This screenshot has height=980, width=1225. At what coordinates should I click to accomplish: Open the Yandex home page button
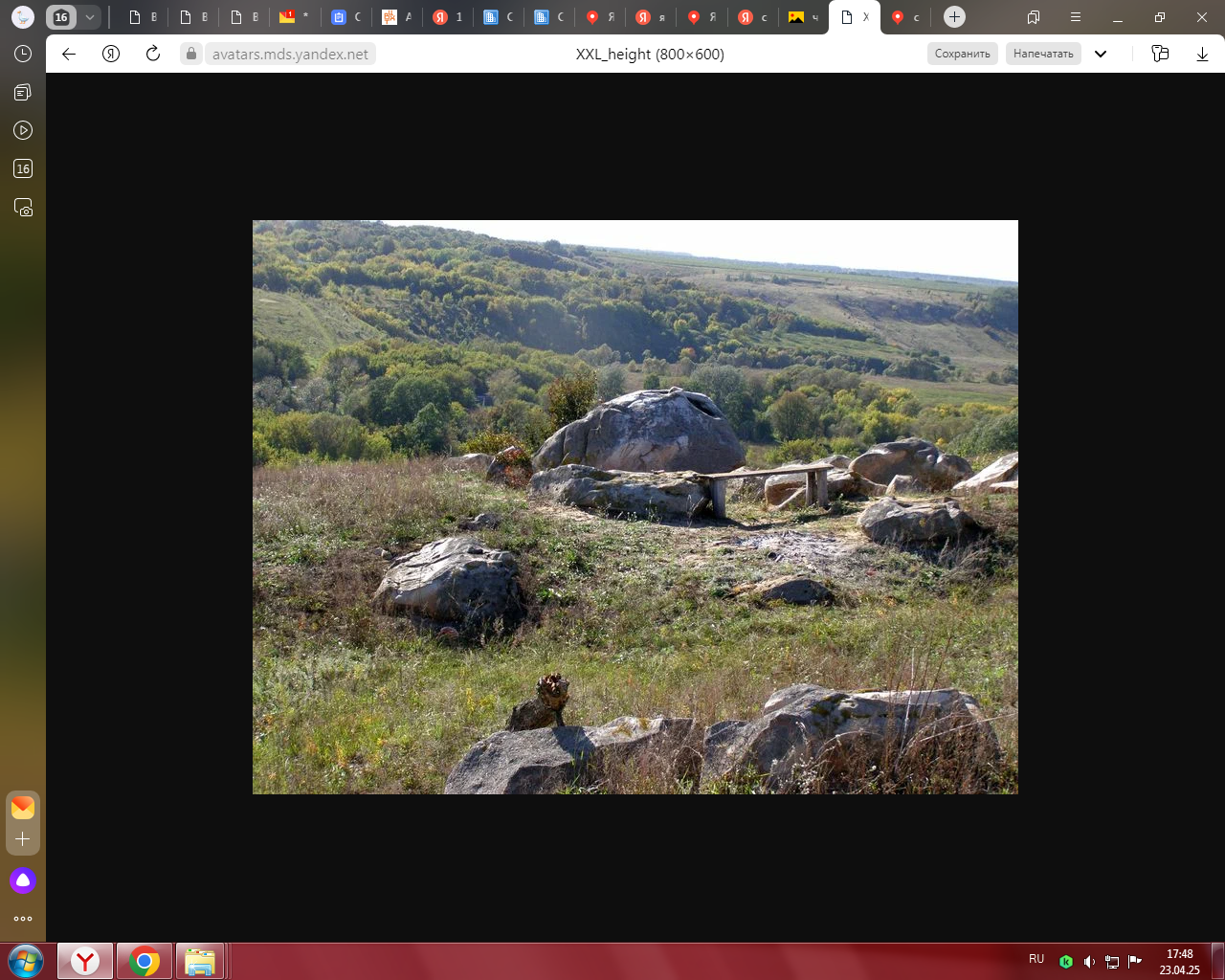click(x=111, y=54)
